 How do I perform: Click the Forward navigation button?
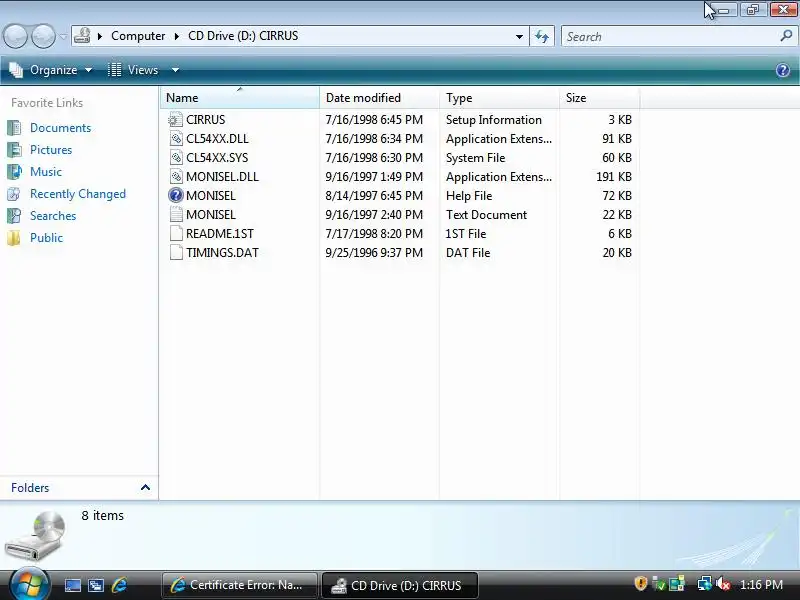click(44, 36)
